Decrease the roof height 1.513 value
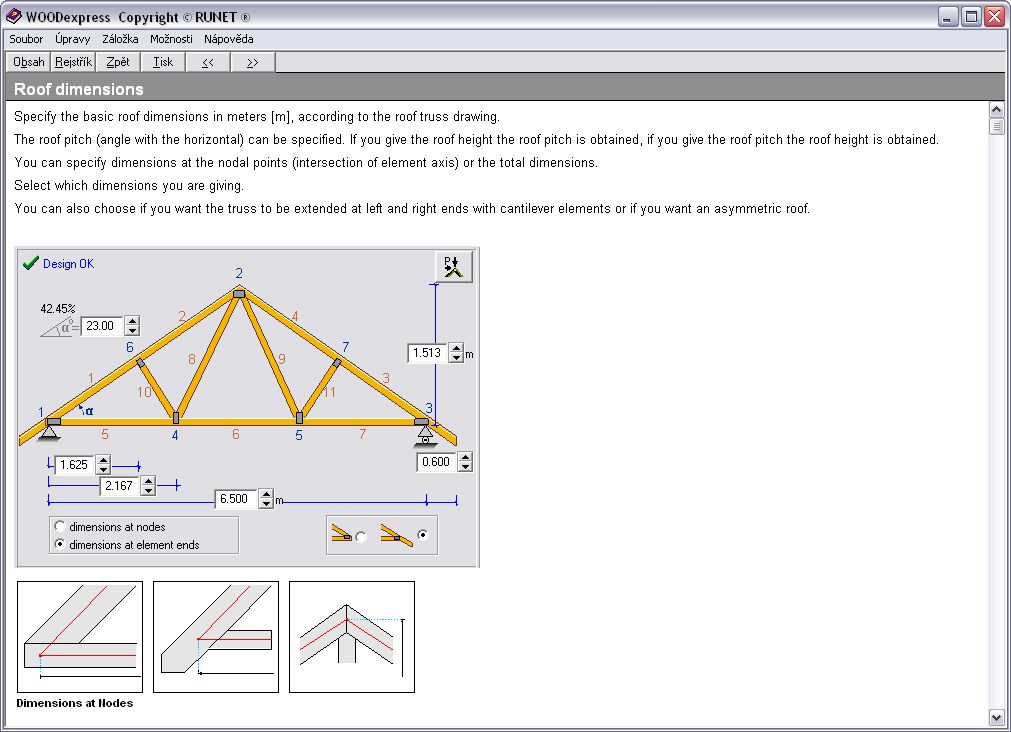This screenshot has height=732, width=1011. click(457, 358)
